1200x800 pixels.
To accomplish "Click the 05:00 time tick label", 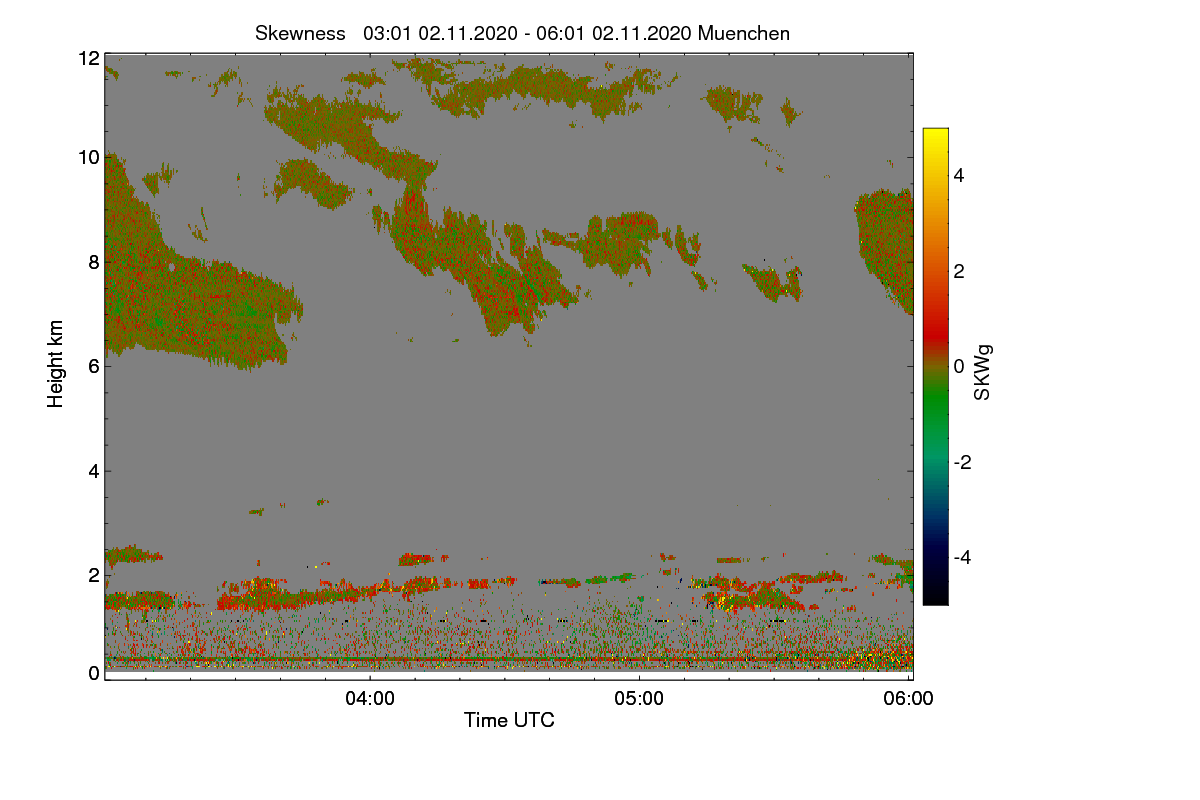I will pyautogui.click(x=639, y=699).
